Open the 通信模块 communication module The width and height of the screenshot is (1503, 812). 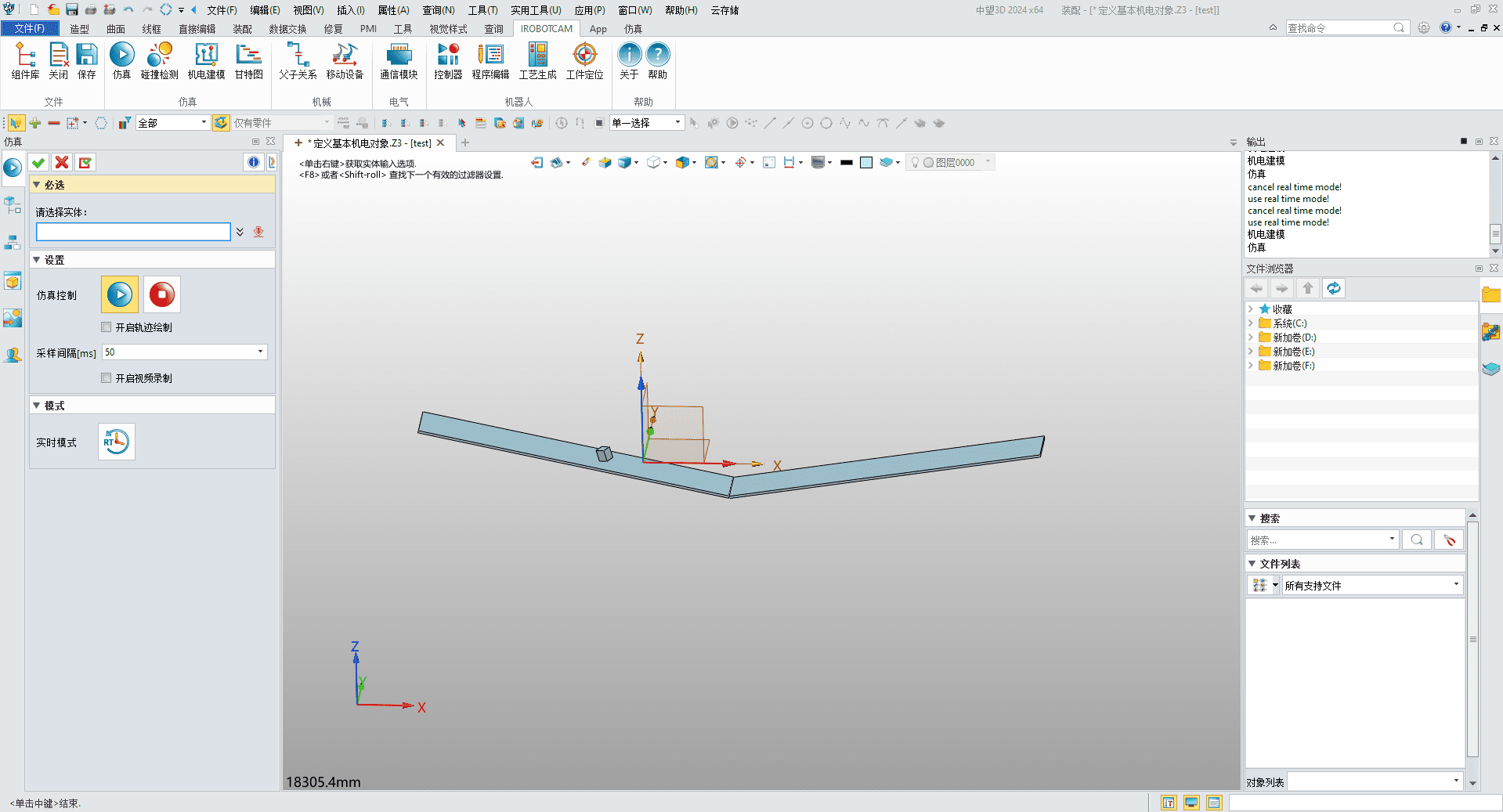click(399, 61)
